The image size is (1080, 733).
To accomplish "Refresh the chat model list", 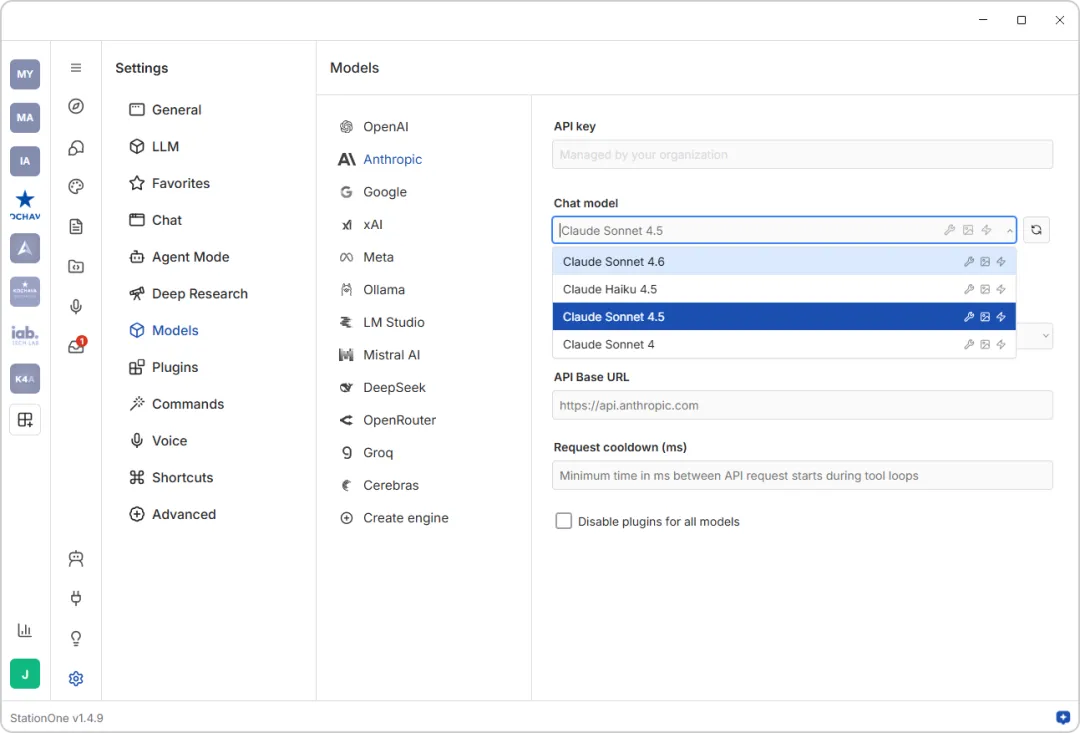I will (x=1036, y=230).
